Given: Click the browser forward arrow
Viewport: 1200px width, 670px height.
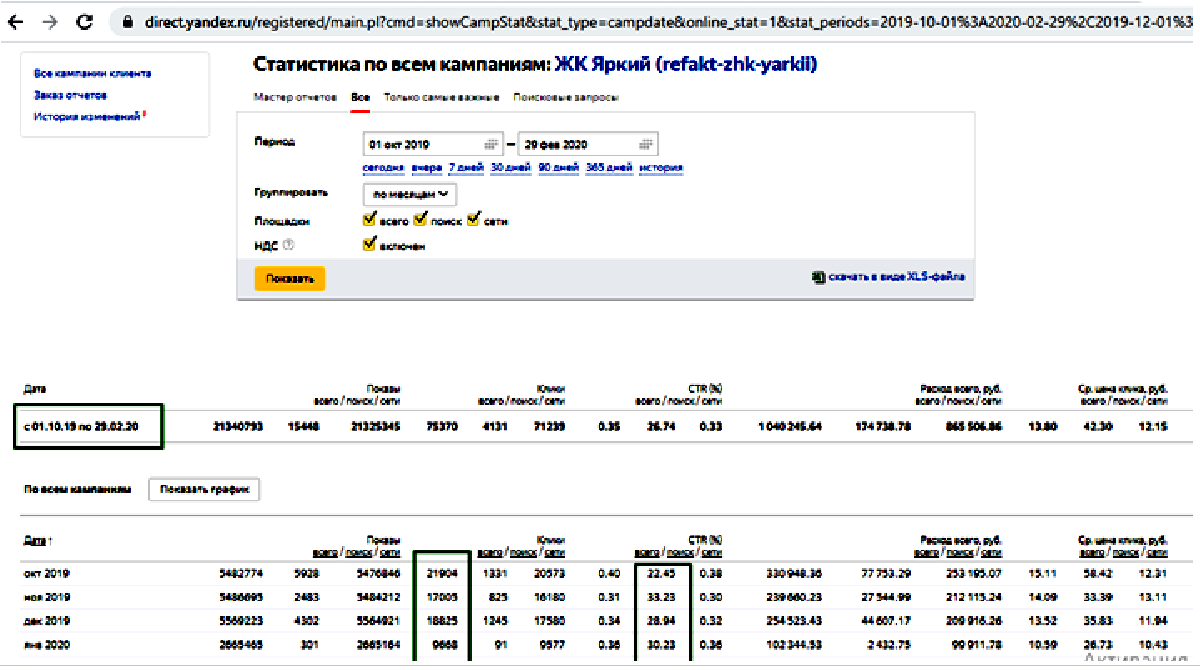Looking at the screenshot, I should click(50, 20).
